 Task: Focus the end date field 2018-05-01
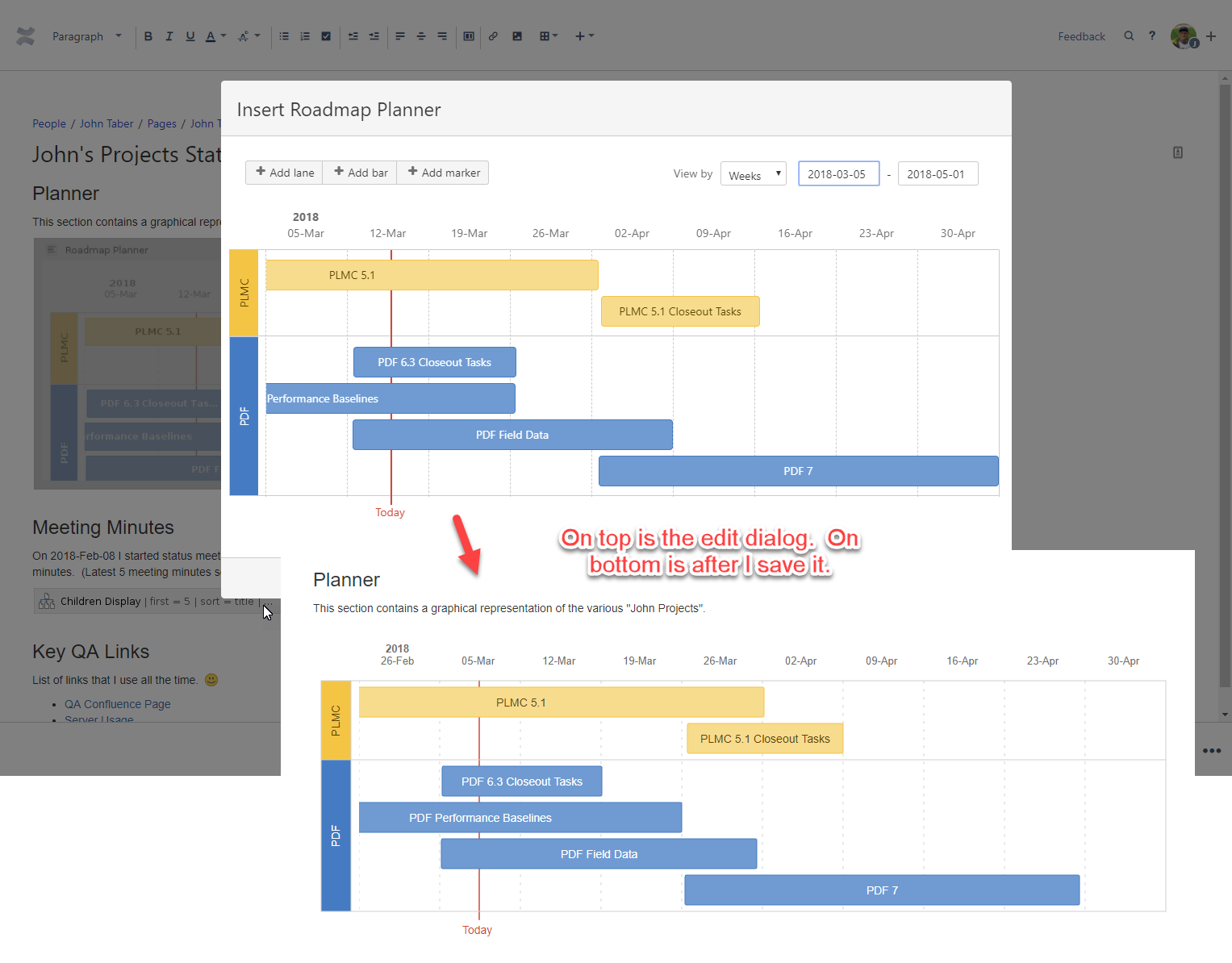[x=938, y=174]
